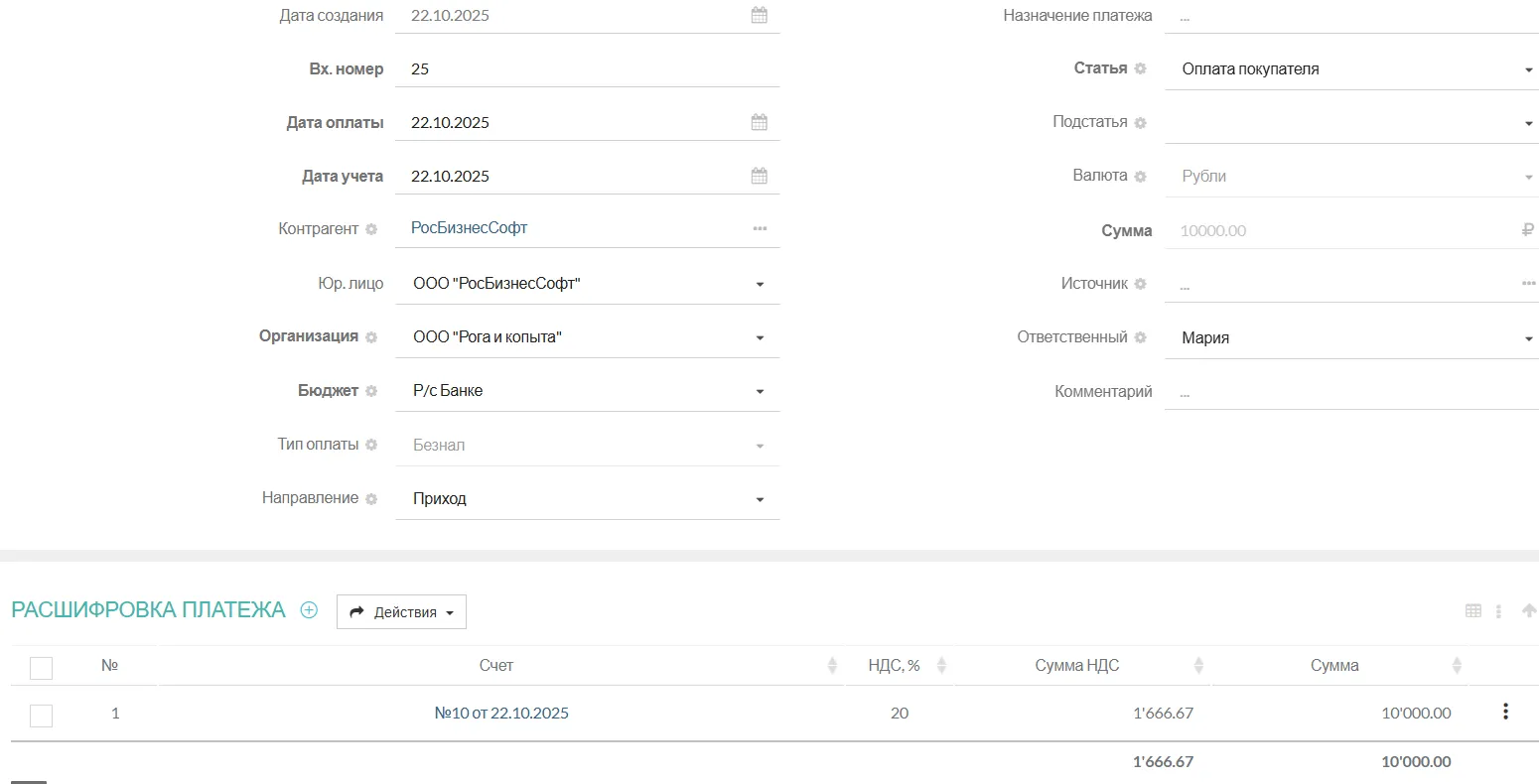Expand the Юр. лицо dropdown
Image resolution: width=1539 pixels, height=784 pixels.
[x=760, y=284]
